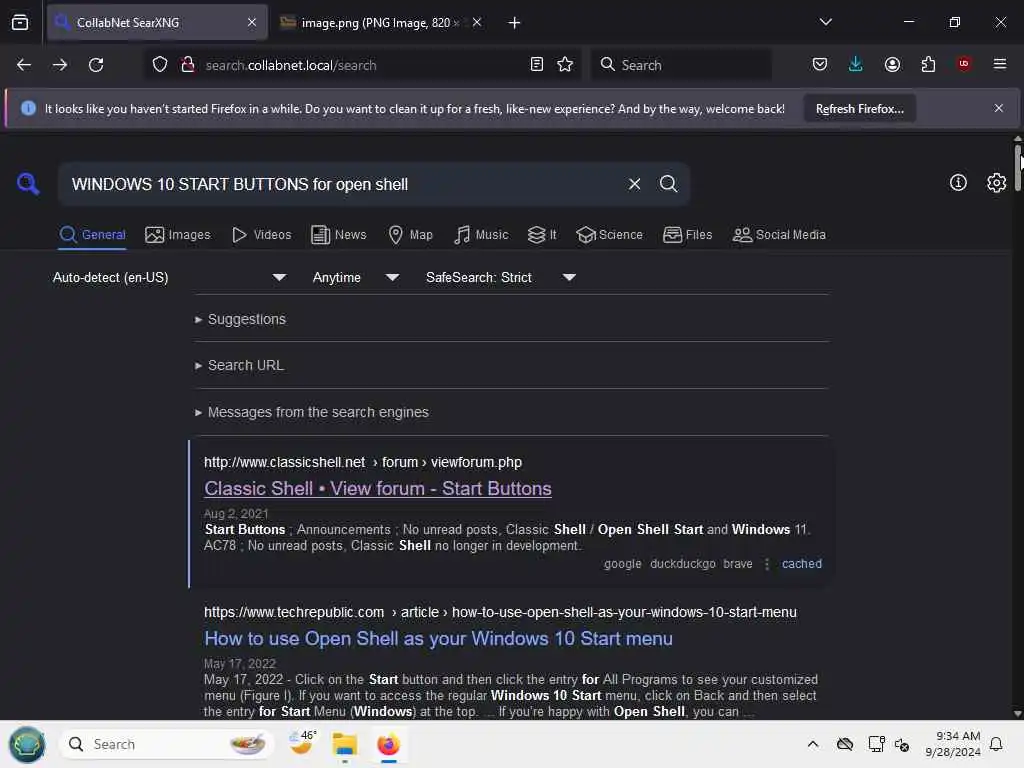
Task: Click the SearXNG logo magnifier icon
Action: click(x=28, y=184)
